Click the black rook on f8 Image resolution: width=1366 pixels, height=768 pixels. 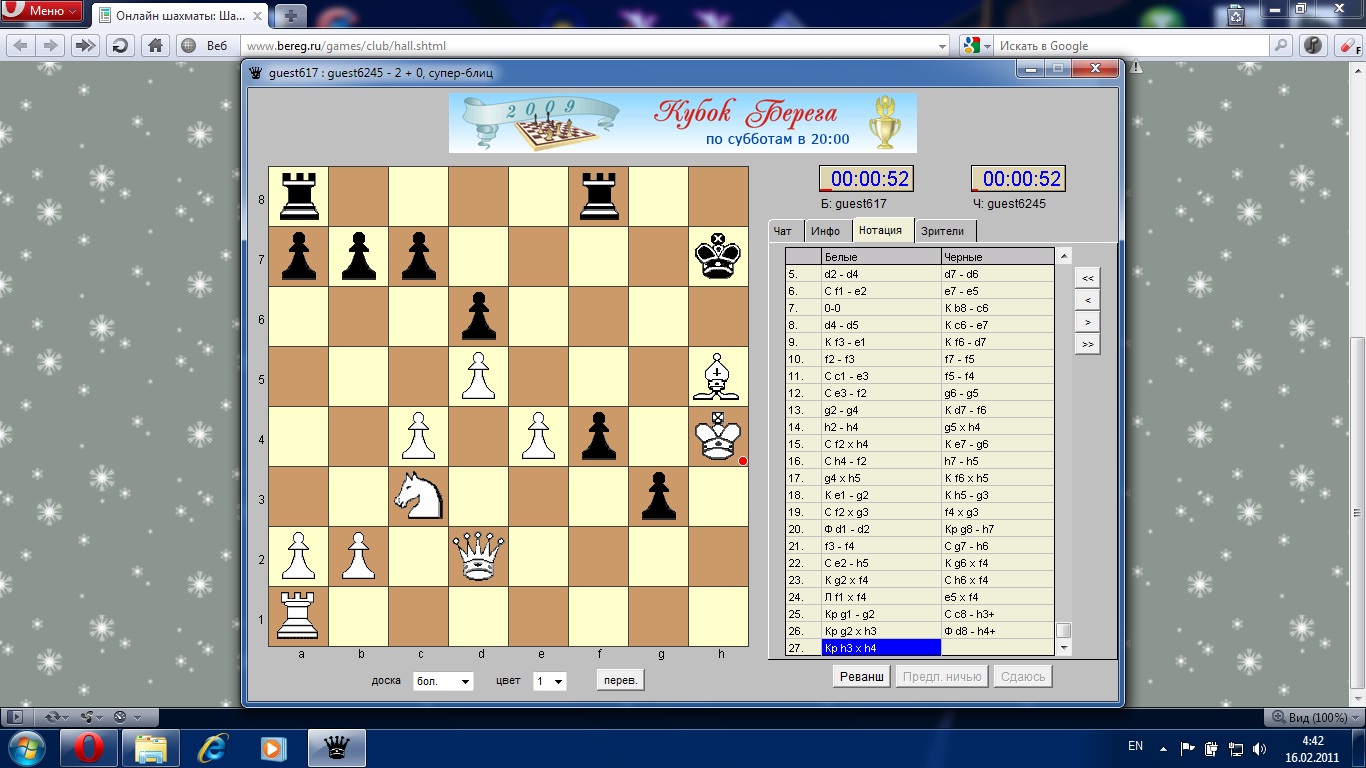point(598,196)
